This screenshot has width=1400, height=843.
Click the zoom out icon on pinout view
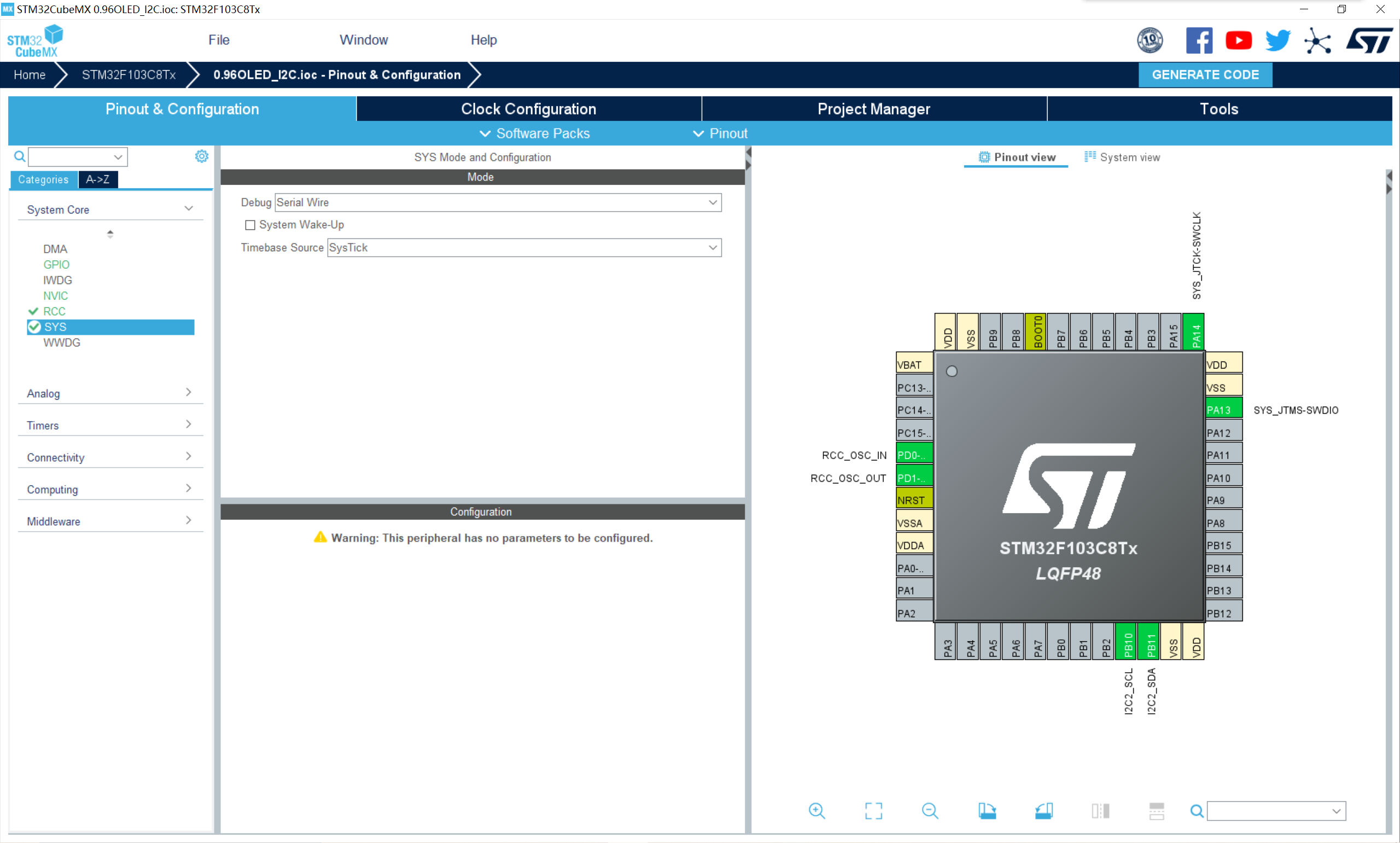[x=929, y=811]
